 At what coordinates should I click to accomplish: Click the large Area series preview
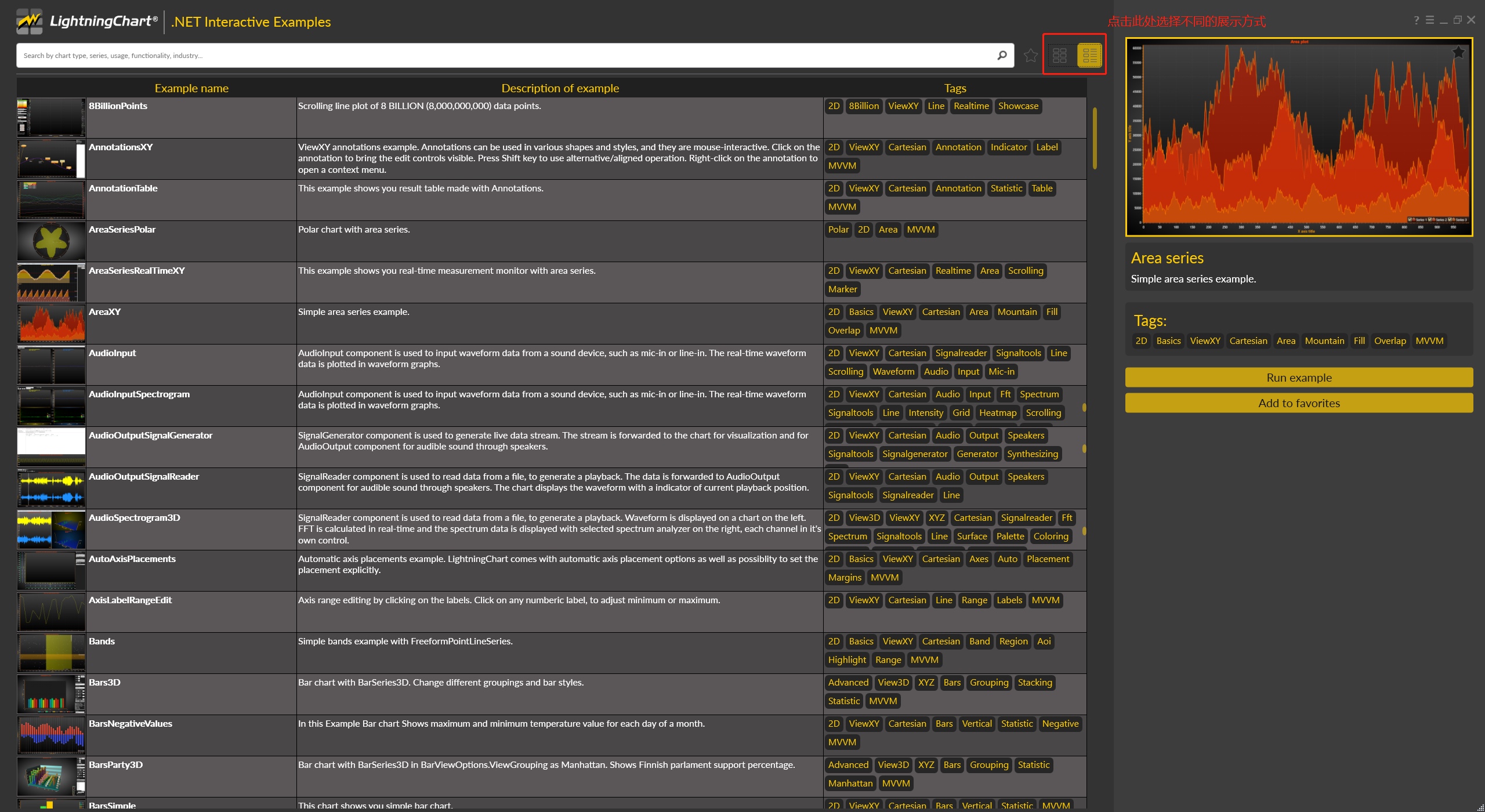point(1299,137)
